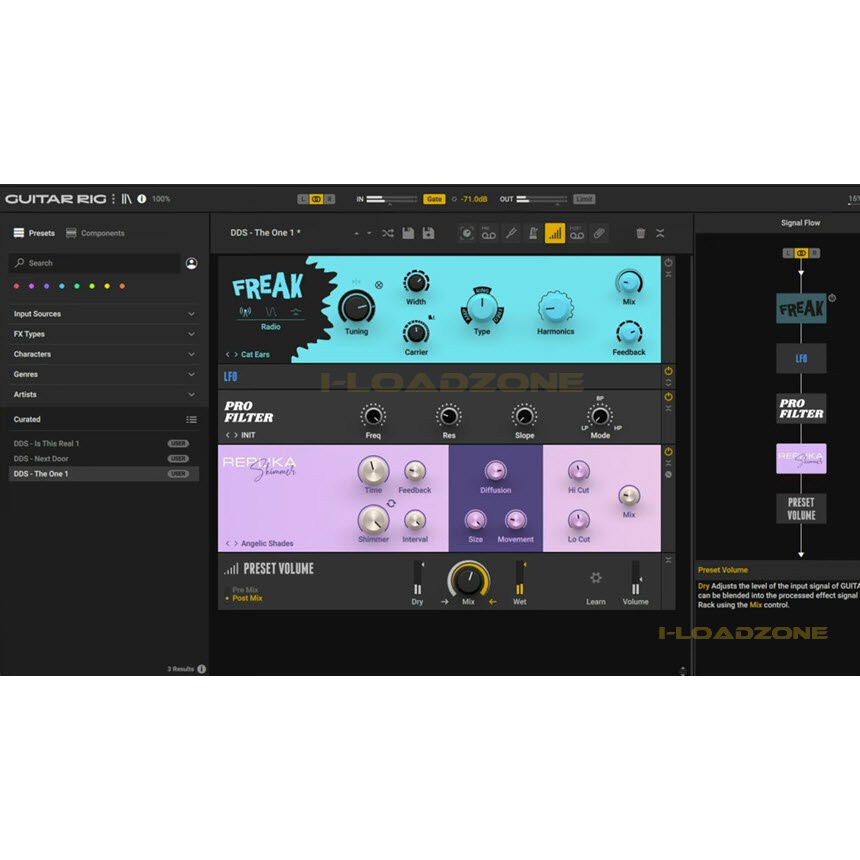The image size is (860, 860).
Task: Select previous Freak preset chevron
Action: coord(228,355)
